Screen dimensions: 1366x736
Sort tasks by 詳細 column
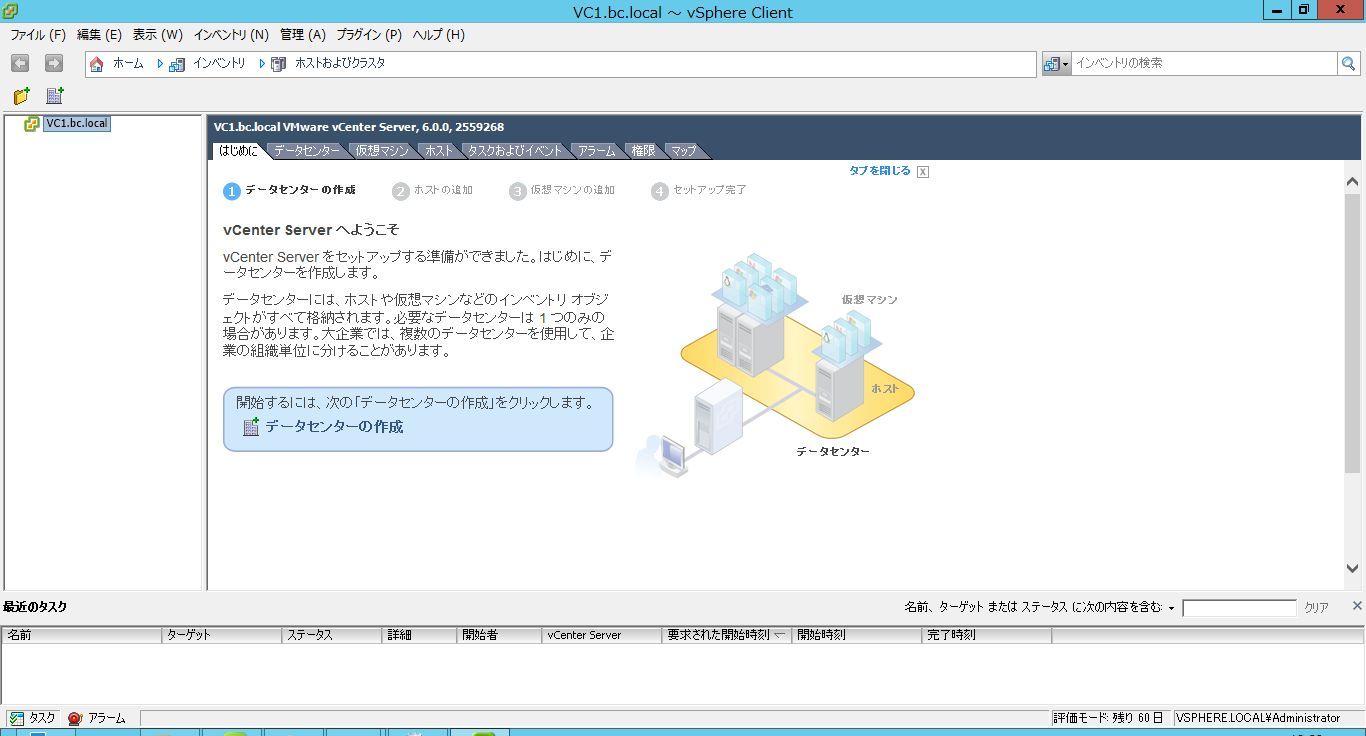coord(419,635)
